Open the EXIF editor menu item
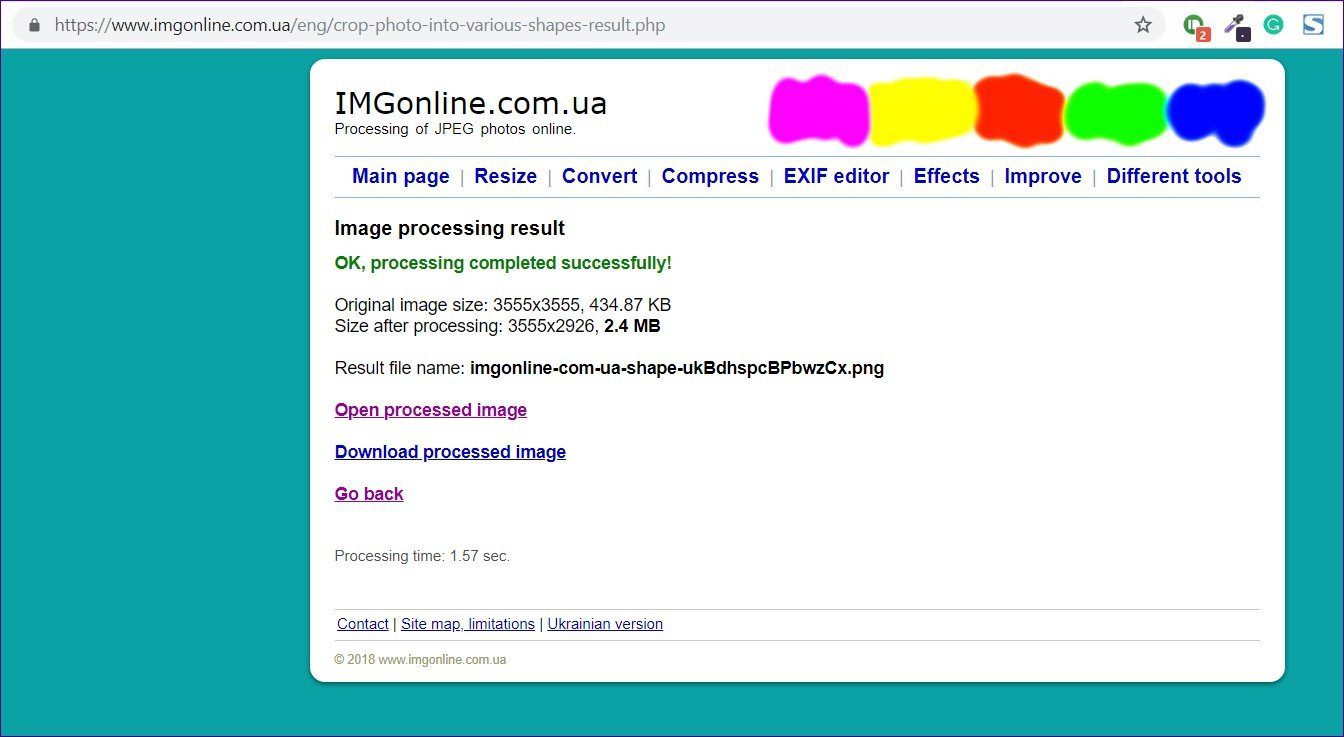The height and width of the screenshot is (737, 1344). pos(836,176)
